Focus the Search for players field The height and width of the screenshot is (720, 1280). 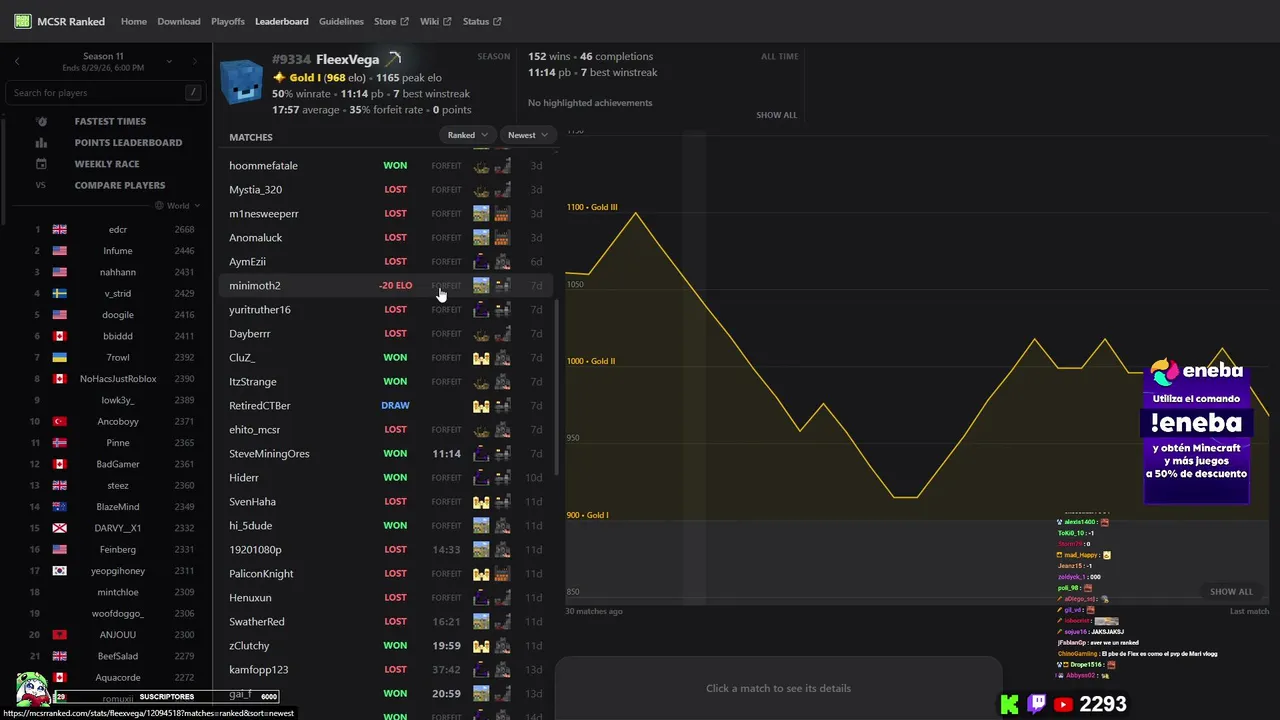(x=105, y=93)
